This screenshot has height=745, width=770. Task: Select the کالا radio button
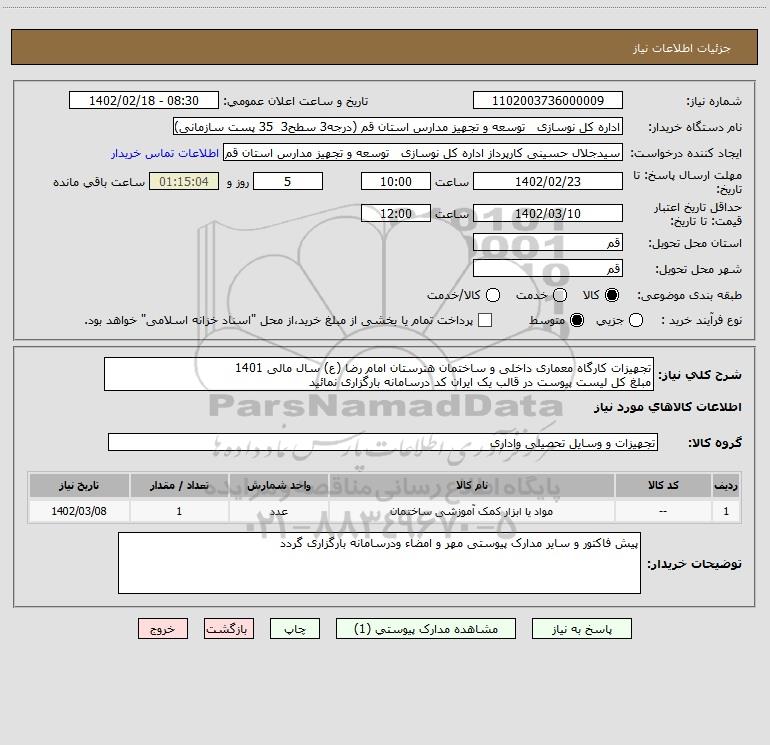612,295
